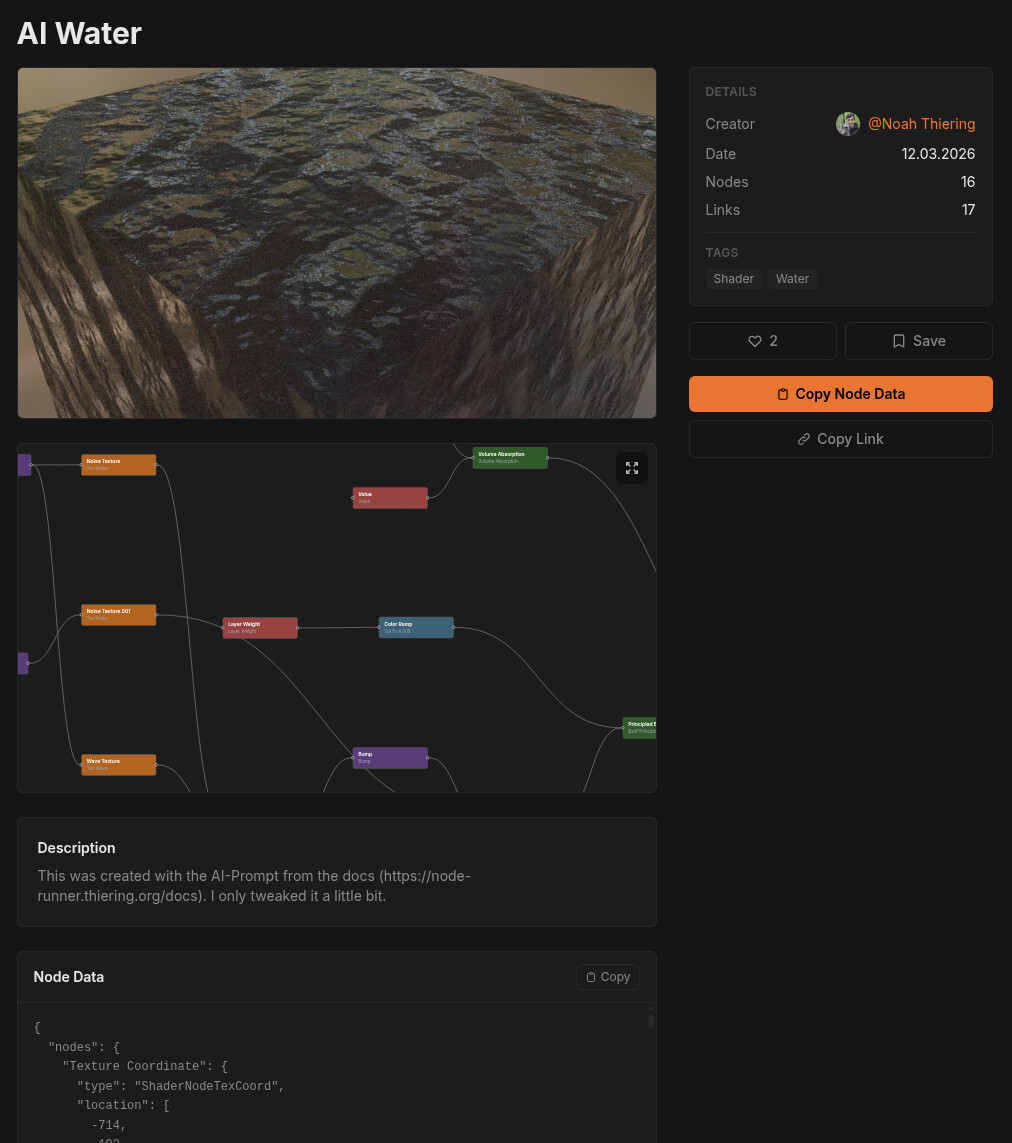Copy Node Data with the orange button
This screenshot has height=1143, width=1012.
coord(841,394)
